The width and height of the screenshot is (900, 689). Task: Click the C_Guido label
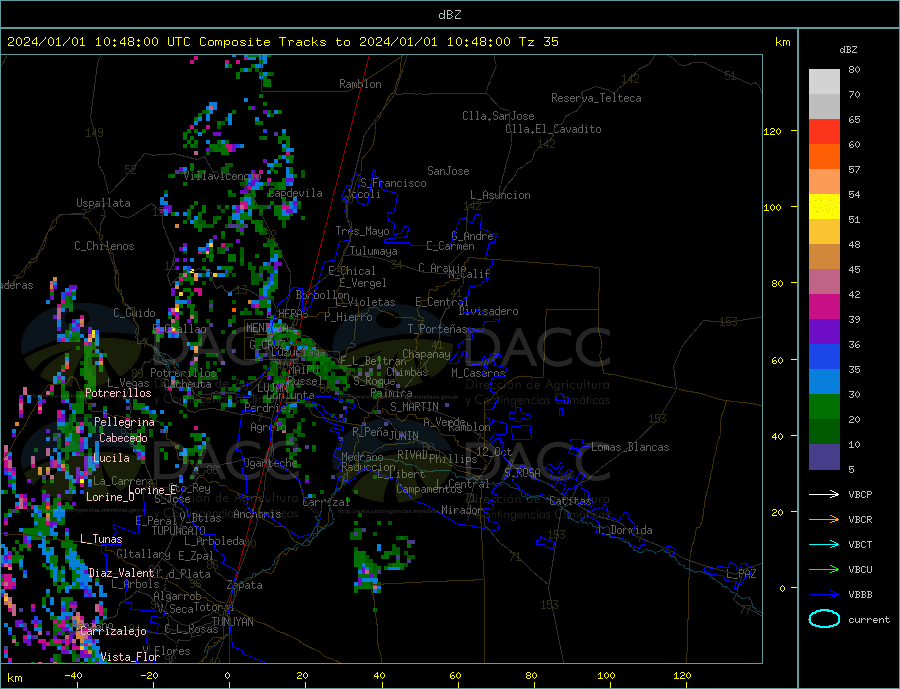(134, 313)
